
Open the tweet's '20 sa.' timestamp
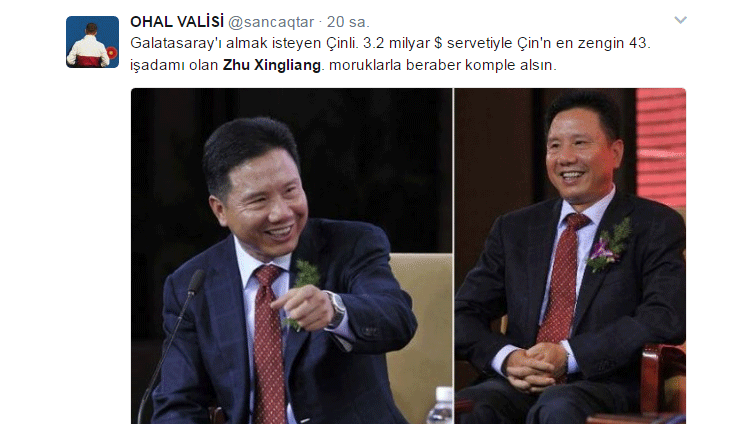(348, 22)
